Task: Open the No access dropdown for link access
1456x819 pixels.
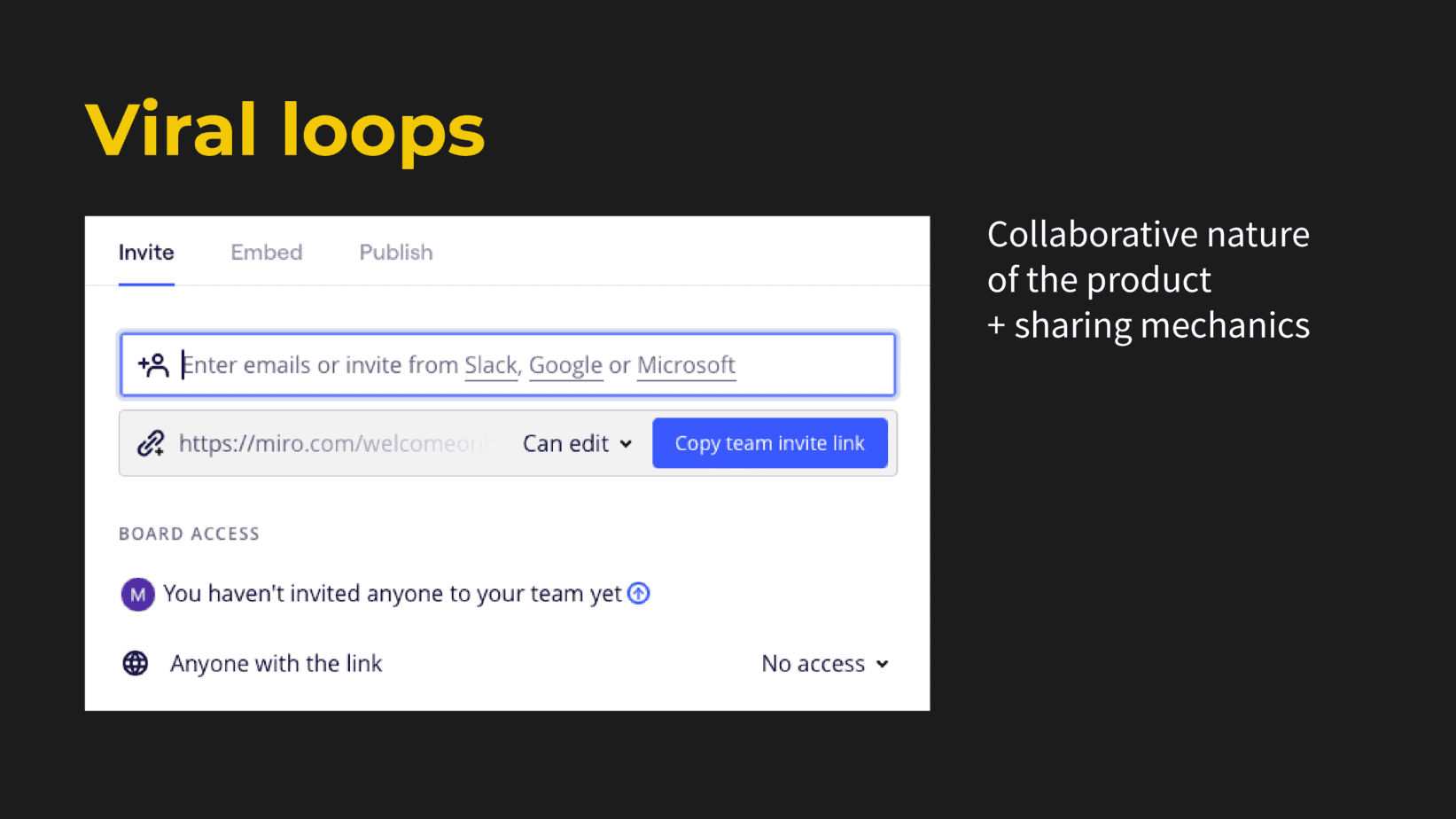Action: point(824,663)
